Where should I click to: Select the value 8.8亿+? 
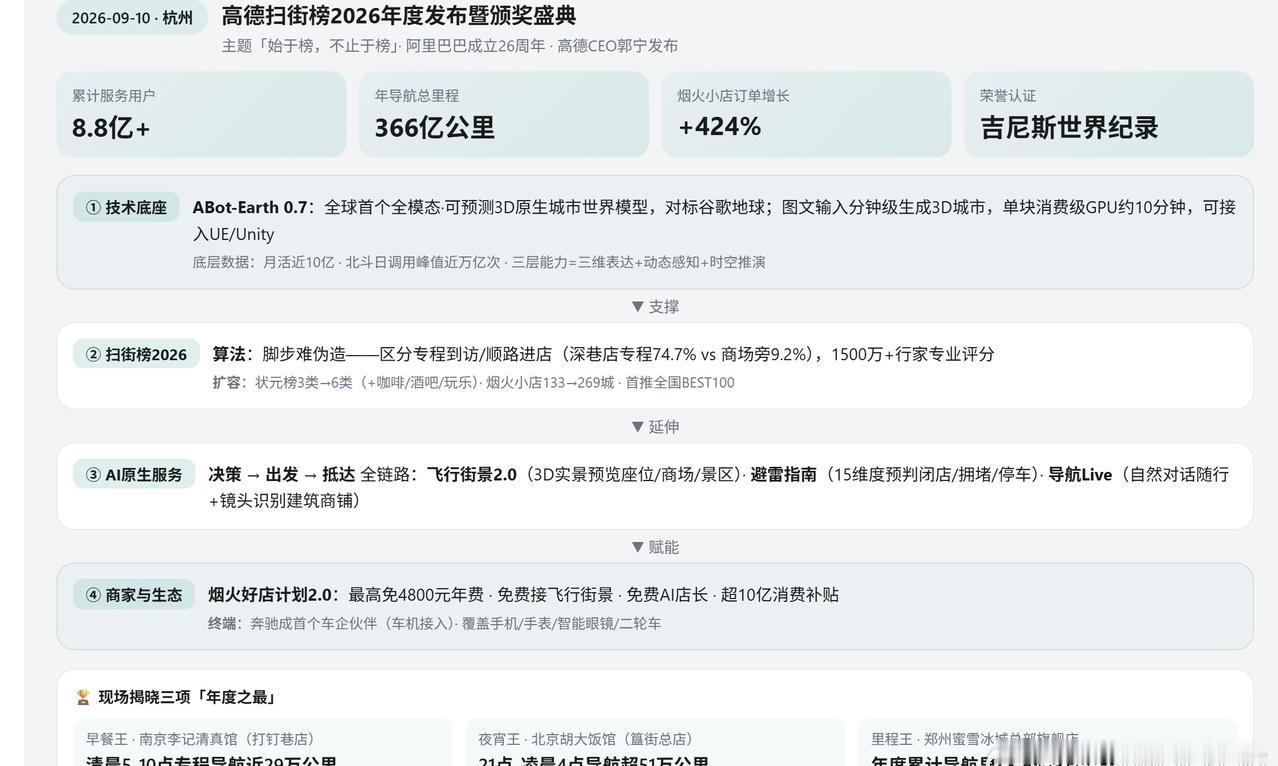click(x=111, y=127)
